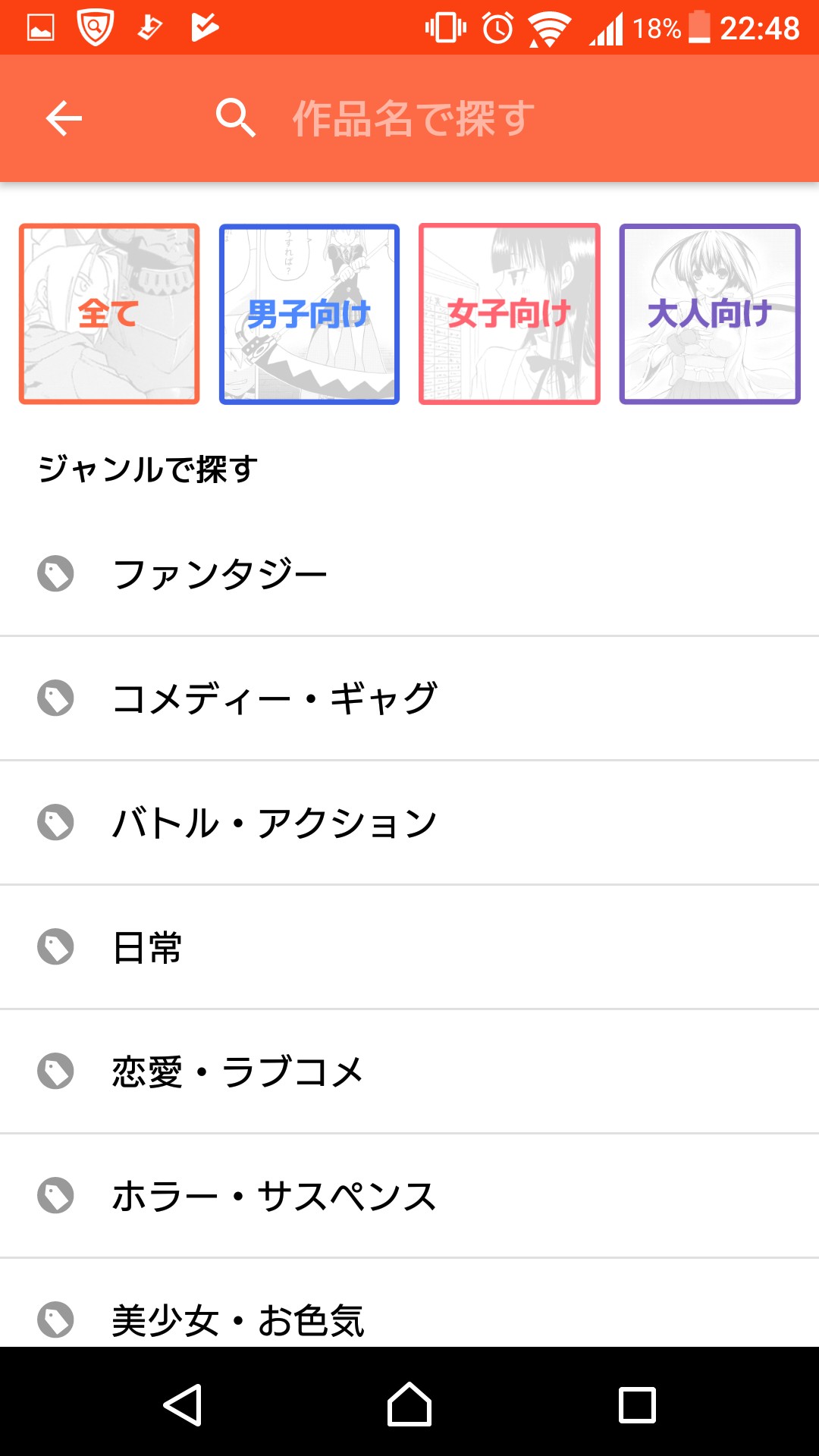Image resolution: width=819 pixels, height=1456 pixels.
Task: Click the tag icon beside バトル・アクション
Action: pyautogui.click(x=55, y=822)
